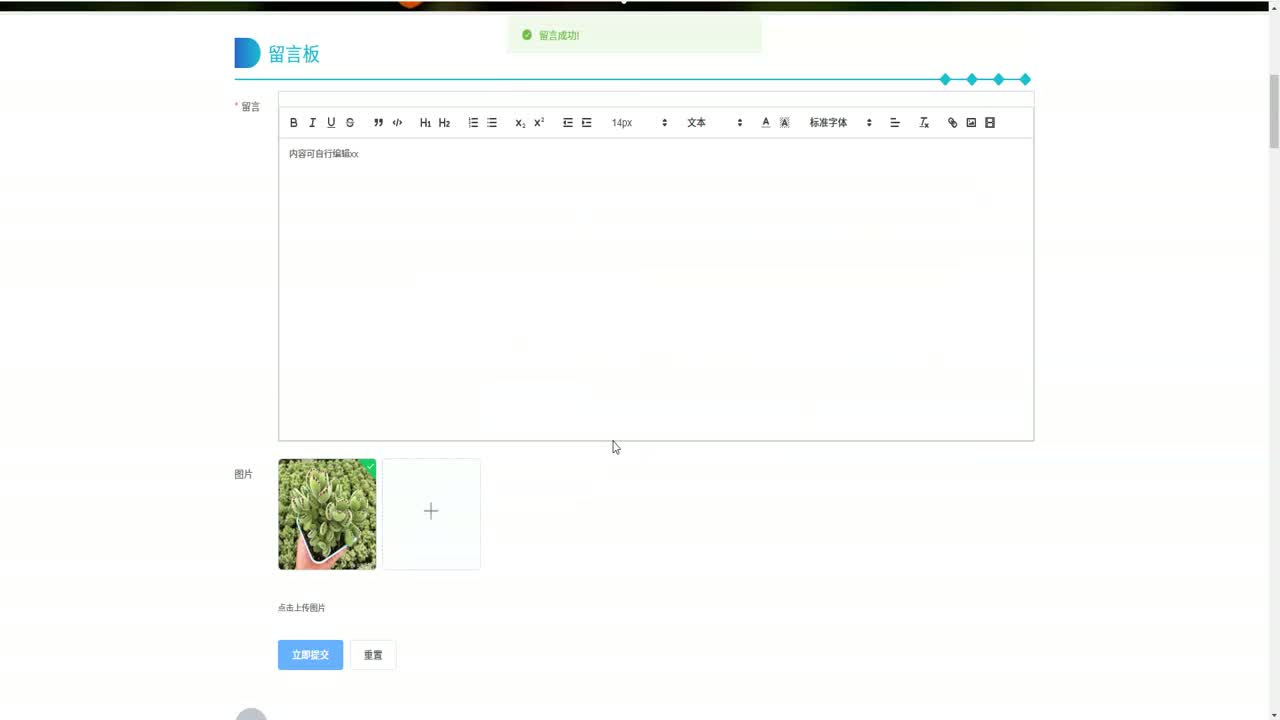Open the text alignment options
Viewport: 1280px width, 720px height.
(x=895, y=123)
